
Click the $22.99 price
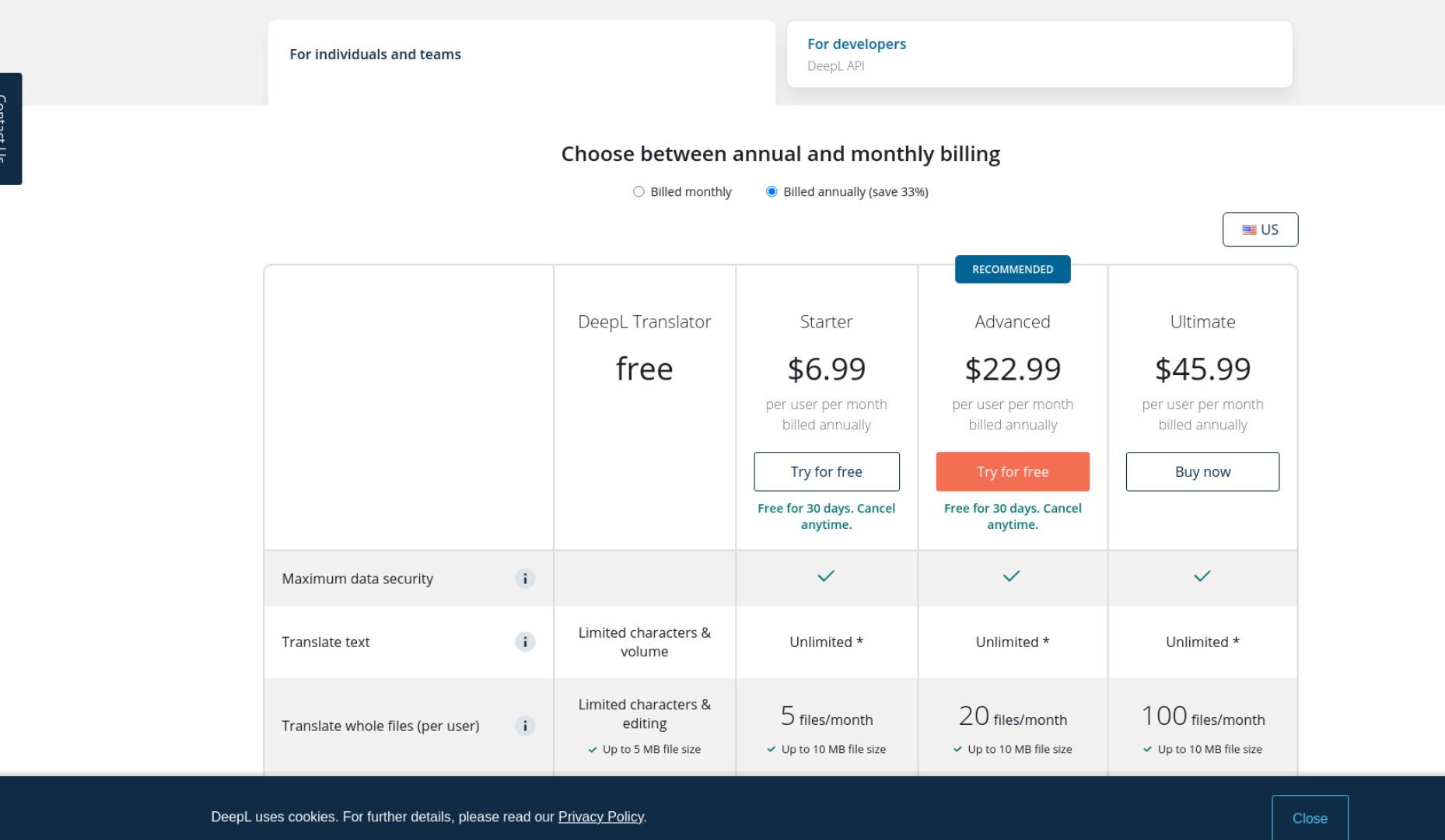point(1013,369)
